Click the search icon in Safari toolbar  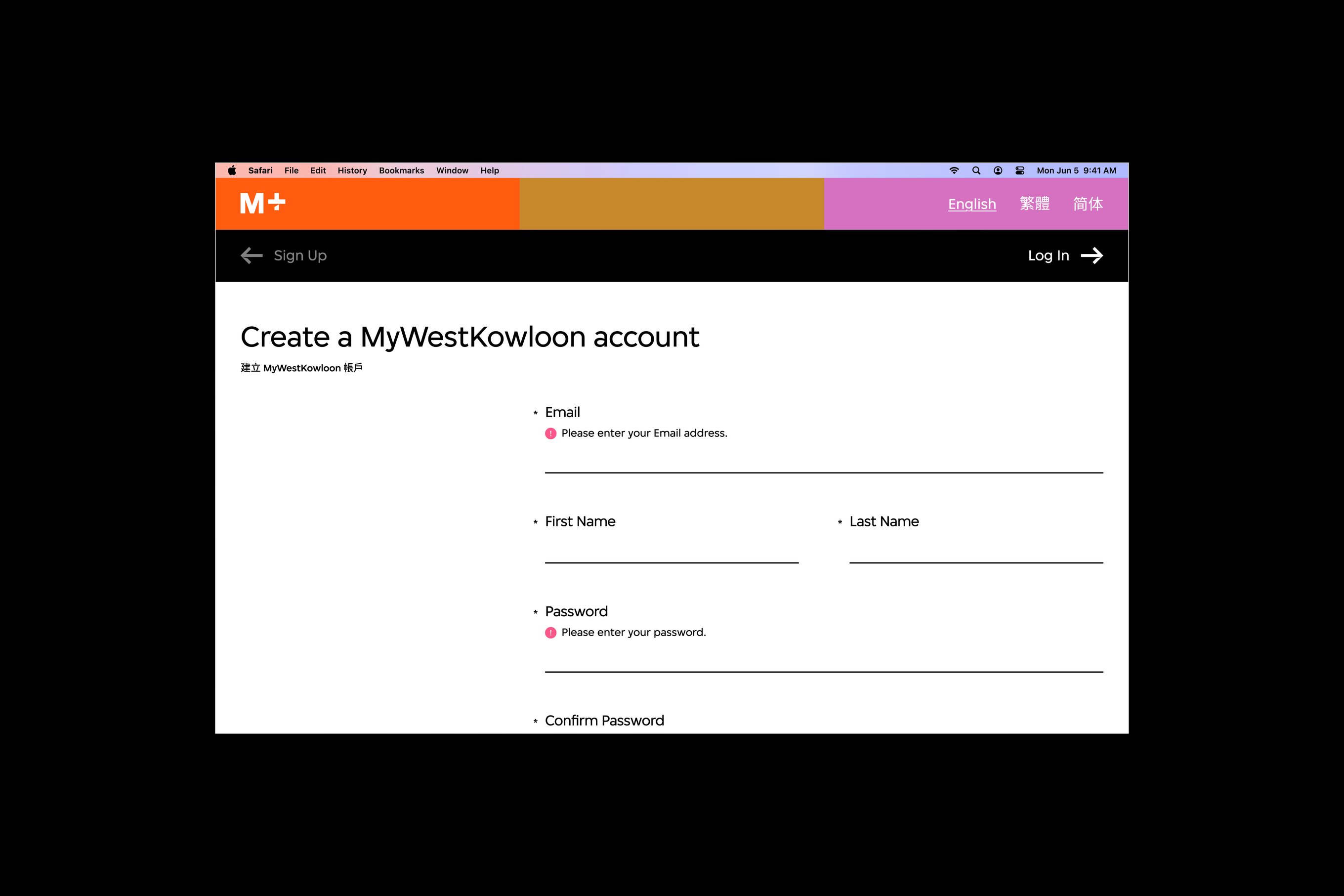pyautogui.click(x=977, y=170)
